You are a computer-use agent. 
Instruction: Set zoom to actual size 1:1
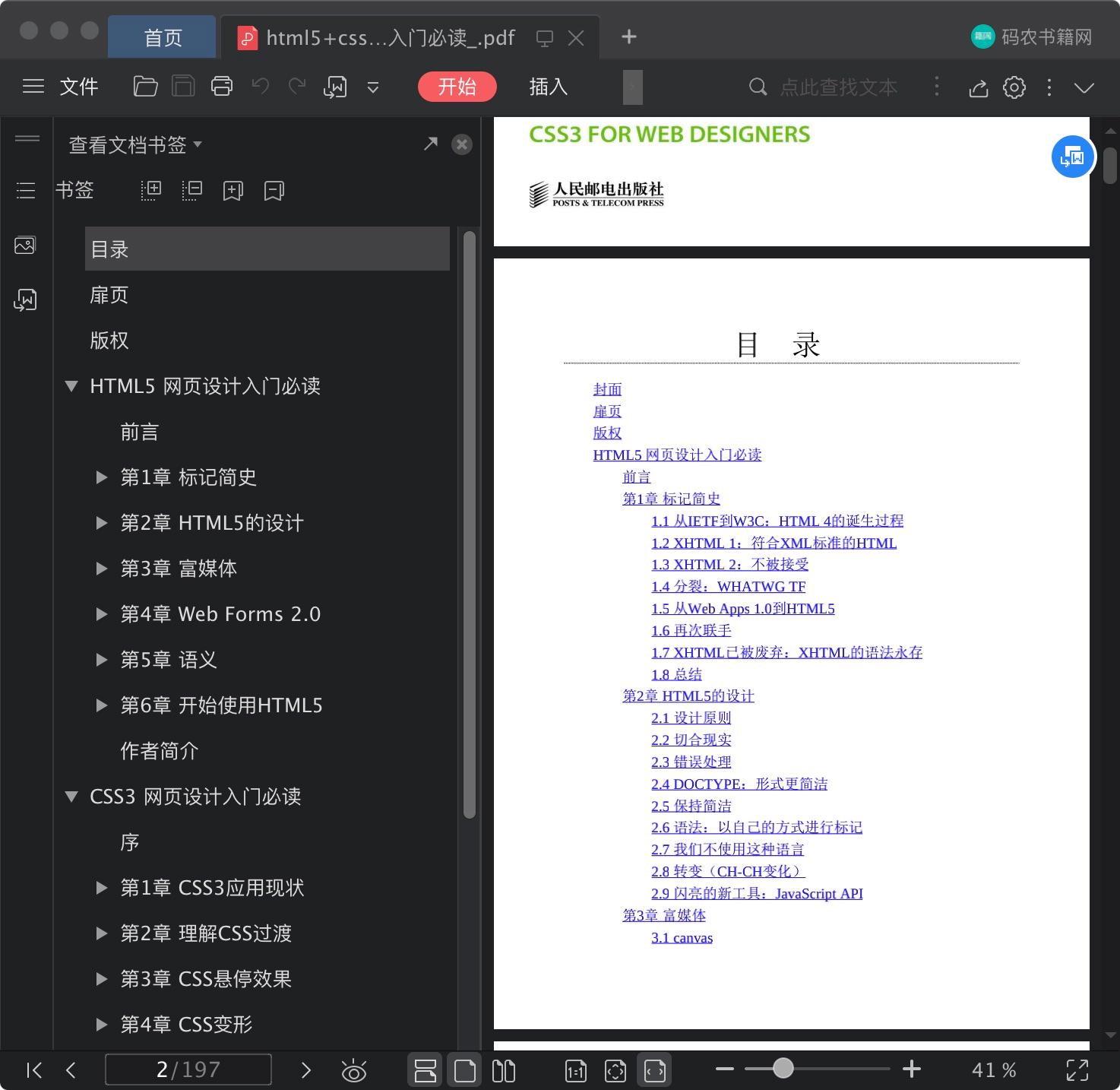576,1071
